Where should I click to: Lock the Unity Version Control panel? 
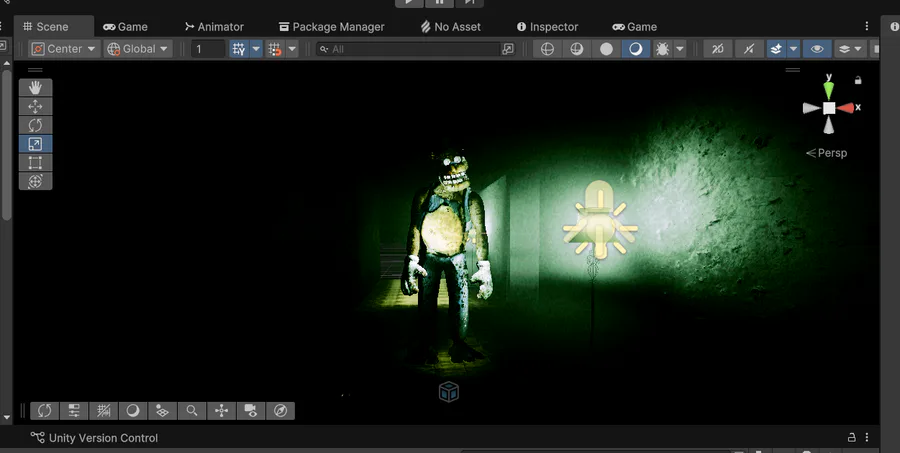(851, 437)
